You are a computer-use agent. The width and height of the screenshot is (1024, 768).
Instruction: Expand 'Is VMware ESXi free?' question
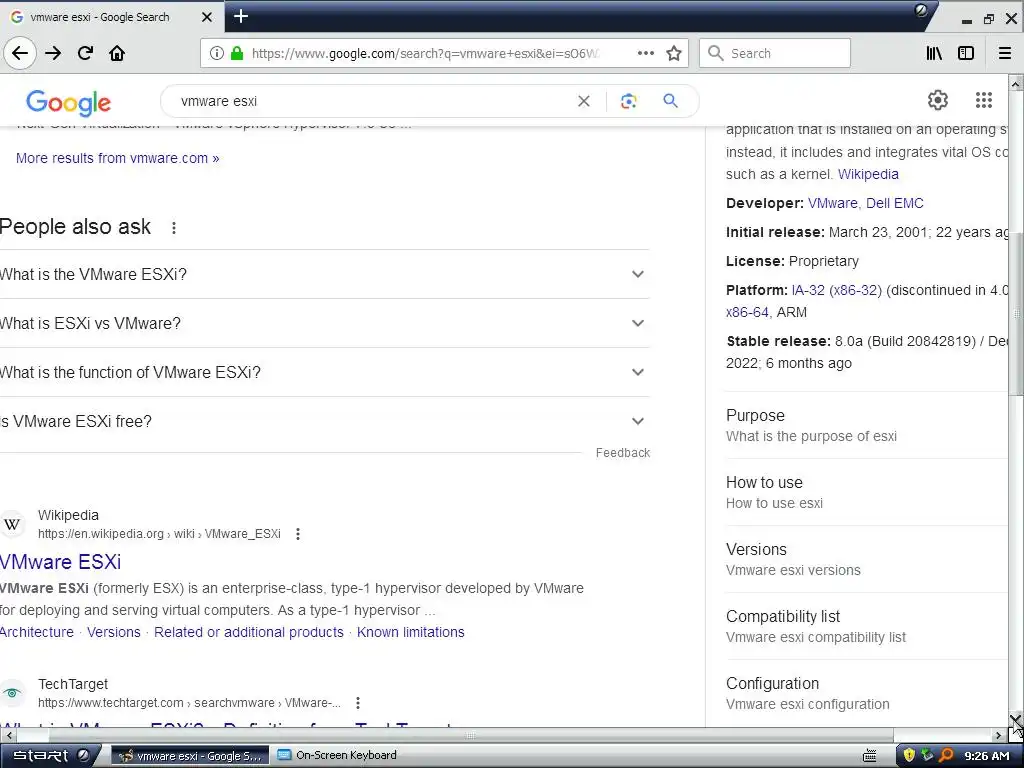click(325, 421)
